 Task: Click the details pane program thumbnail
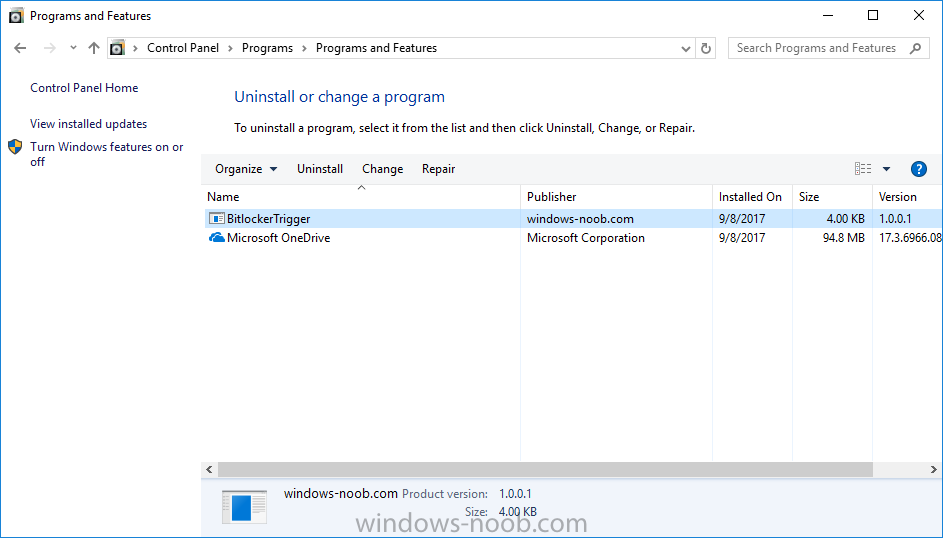pos(244,507)
